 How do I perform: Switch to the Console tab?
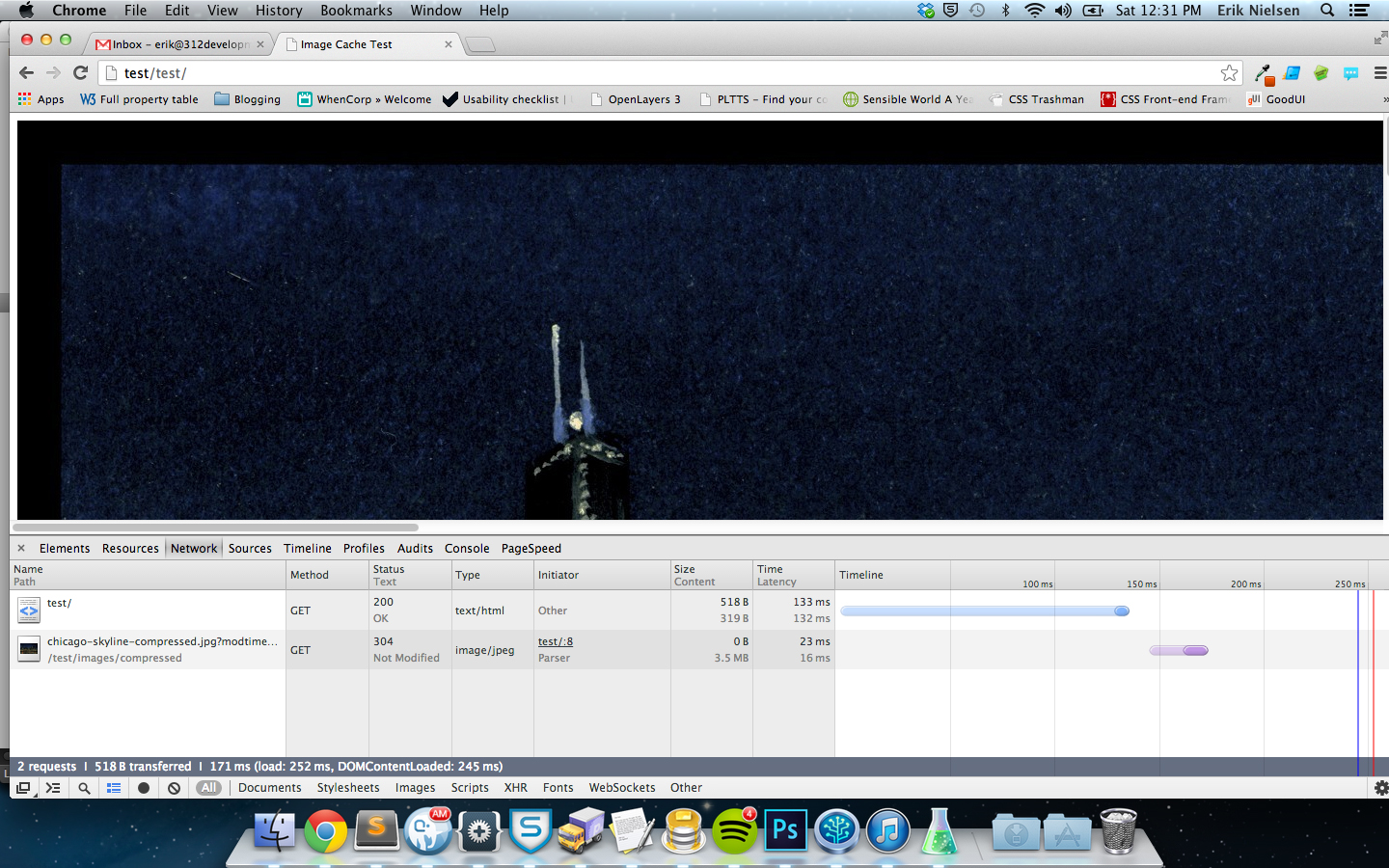[467, 548]
